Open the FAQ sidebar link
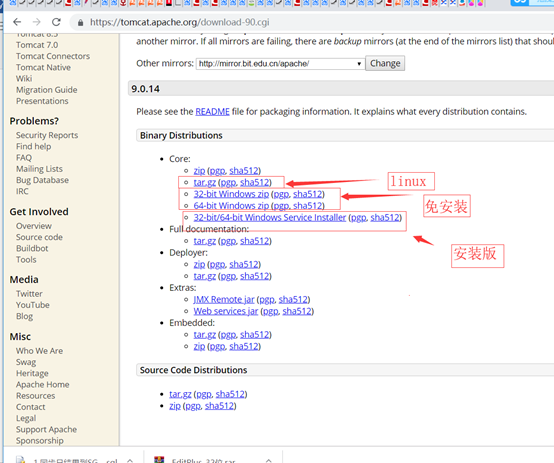 pyautogui.click(x=24, y=158)
